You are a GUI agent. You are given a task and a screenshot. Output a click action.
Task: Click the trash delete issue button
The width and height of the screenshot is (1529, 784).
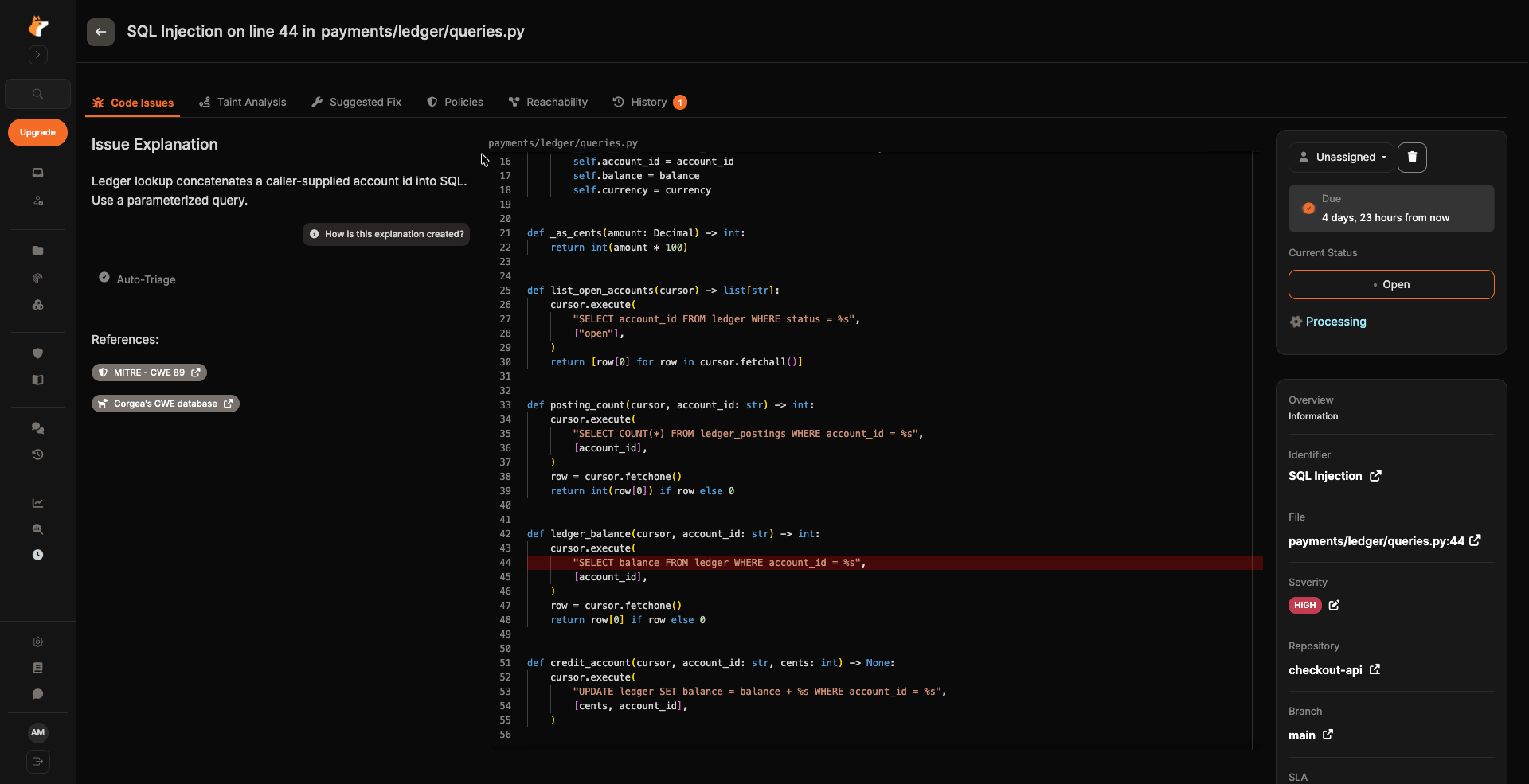point(1412,158)
